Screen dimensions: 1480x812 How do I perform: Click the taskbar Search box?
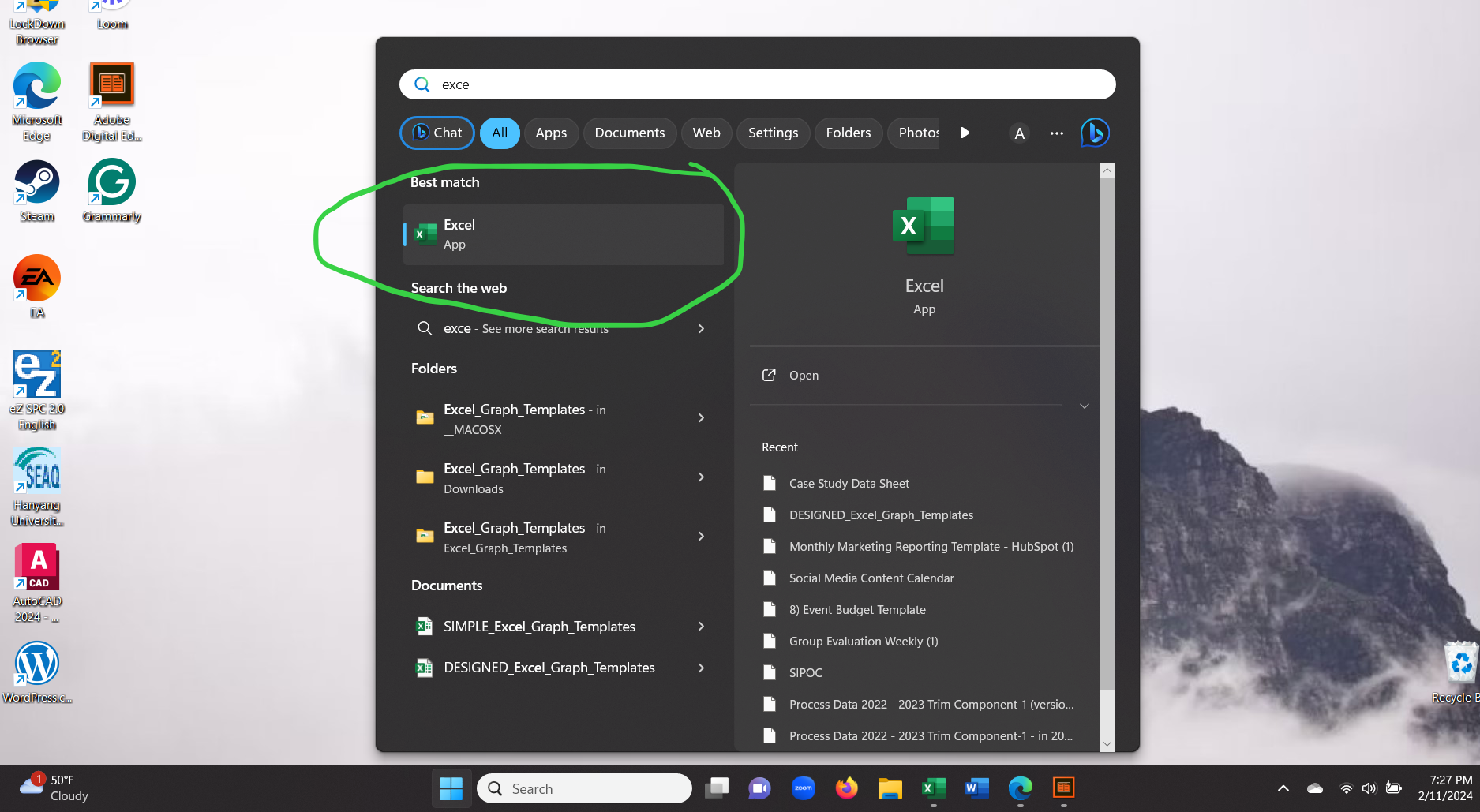(584, 788)
